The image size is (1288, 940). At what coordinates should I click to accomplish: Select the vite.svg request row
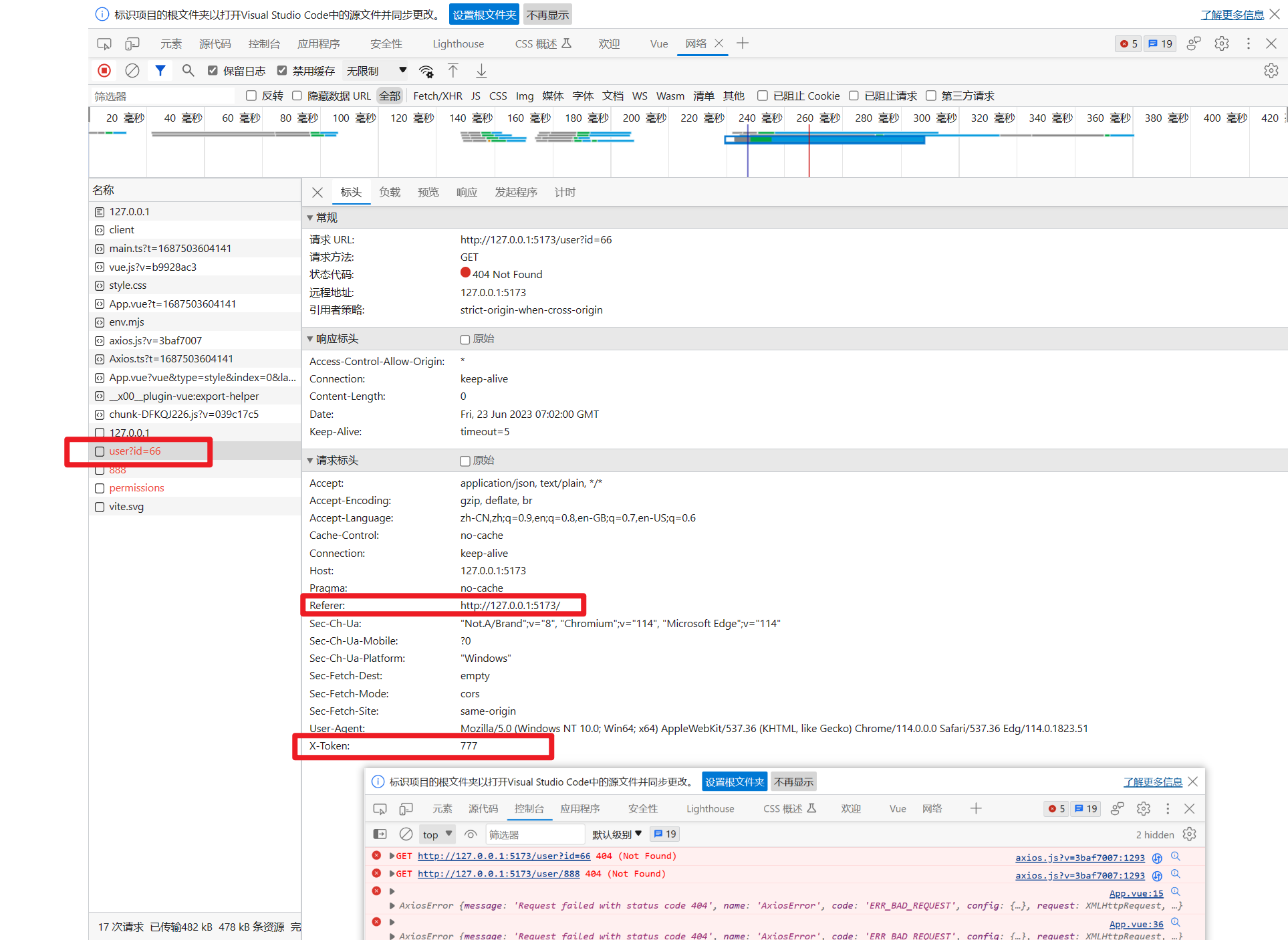[195, 507]
